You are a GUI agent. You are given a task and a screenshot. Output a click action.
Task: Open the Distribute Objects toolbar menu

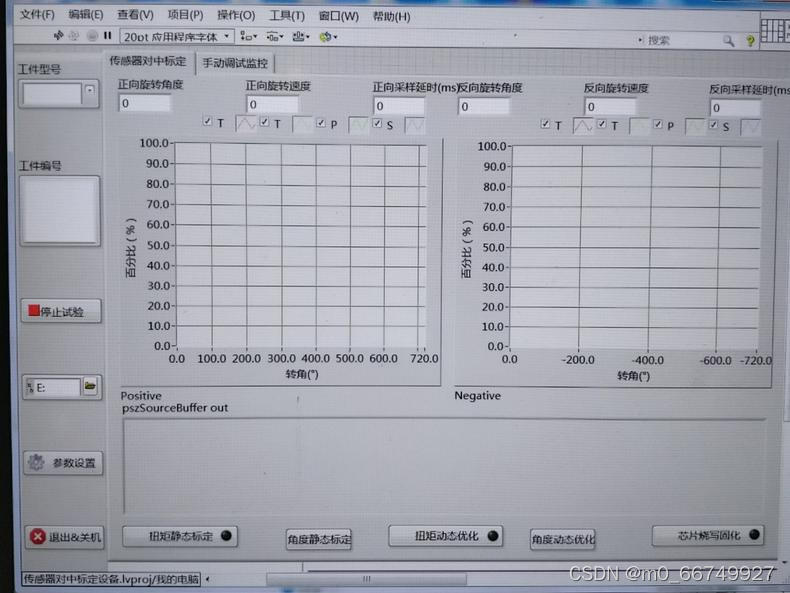(x=275, y=36)
